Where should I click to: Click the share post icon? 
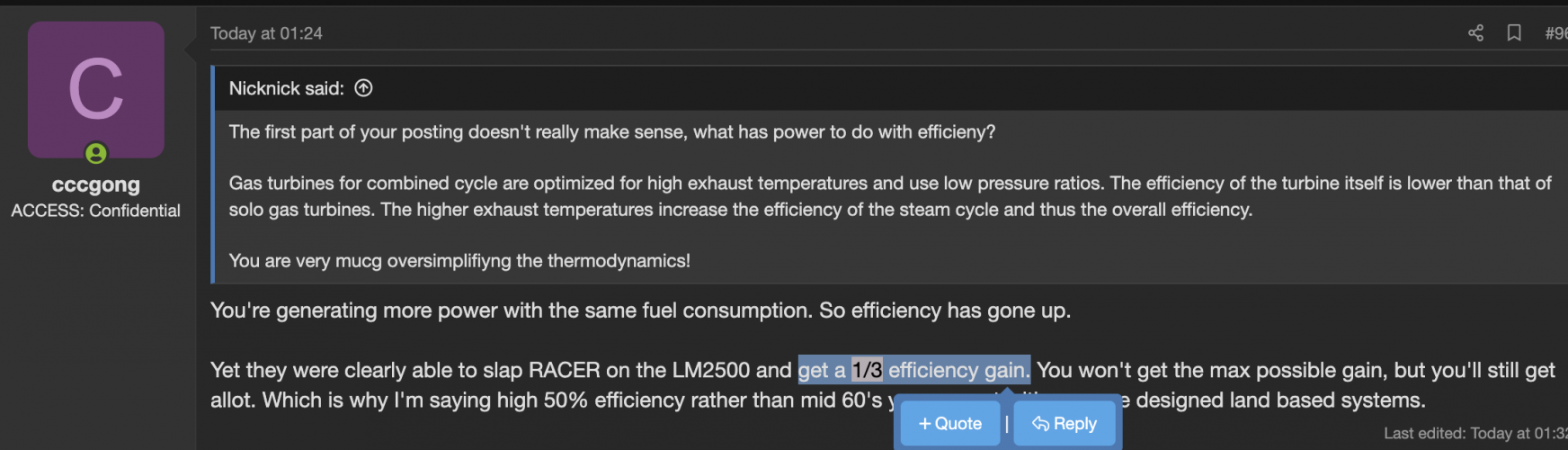coord(1475,33)
